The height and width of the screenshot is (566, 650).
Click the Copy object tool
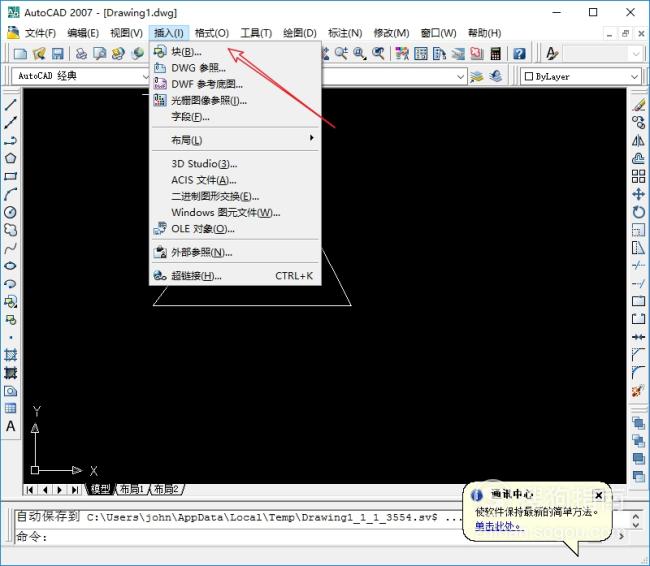[x=639, y=122]
